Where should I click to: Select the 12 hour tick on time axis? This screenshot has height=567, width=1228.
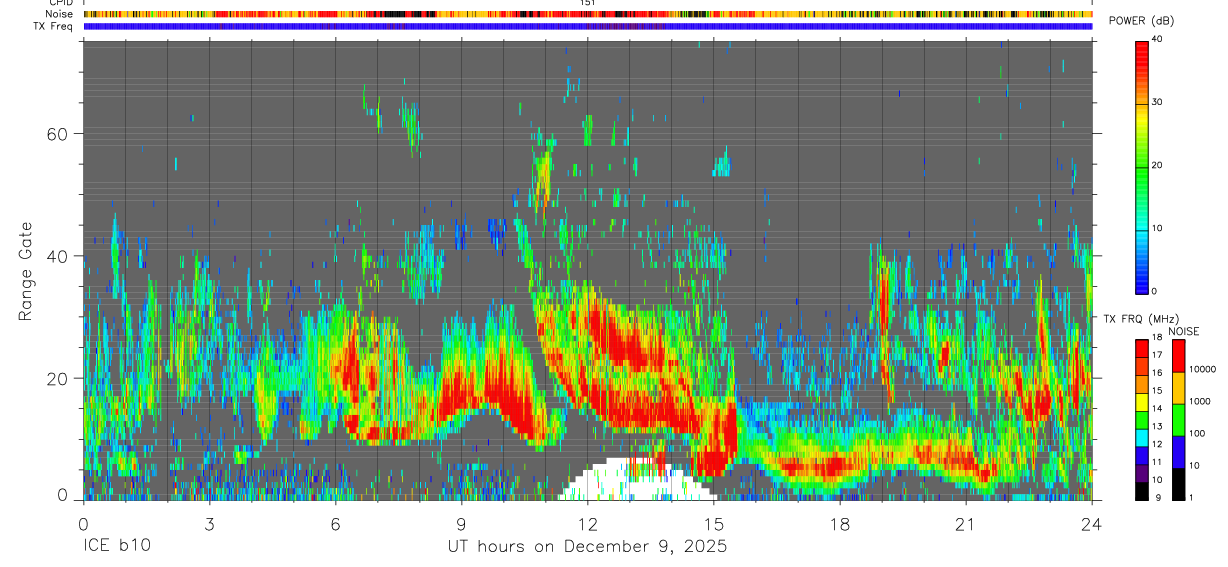click(x=587, y=523)
